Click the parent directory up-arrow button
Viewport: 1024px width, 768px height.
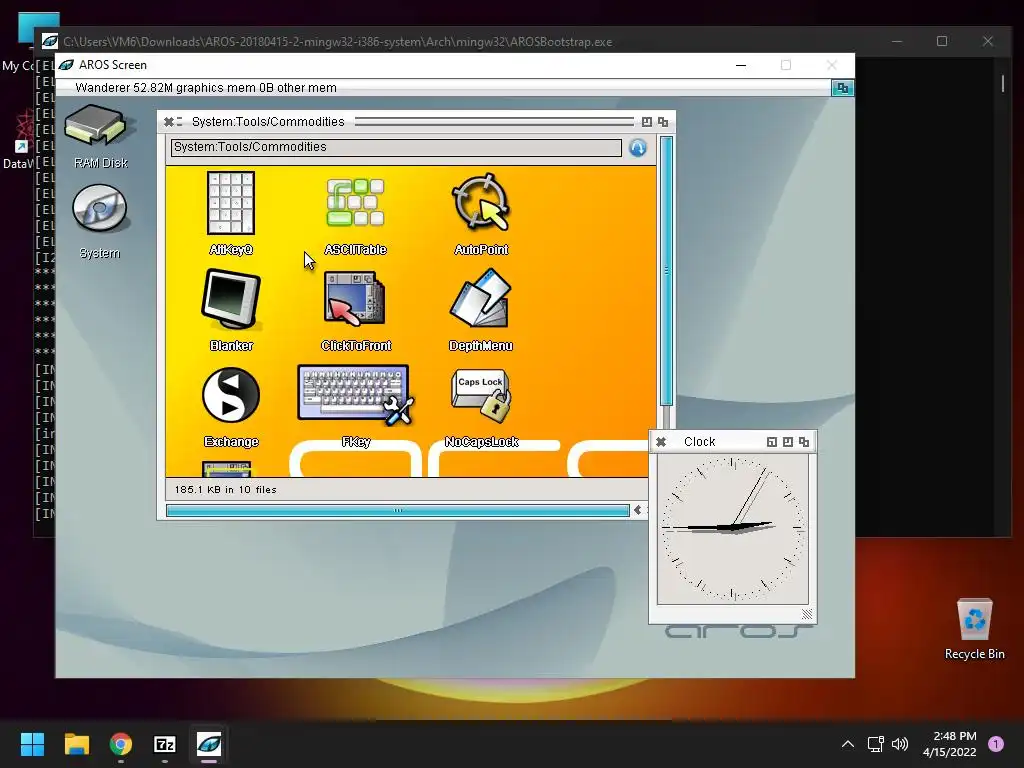tap(638, 148)
